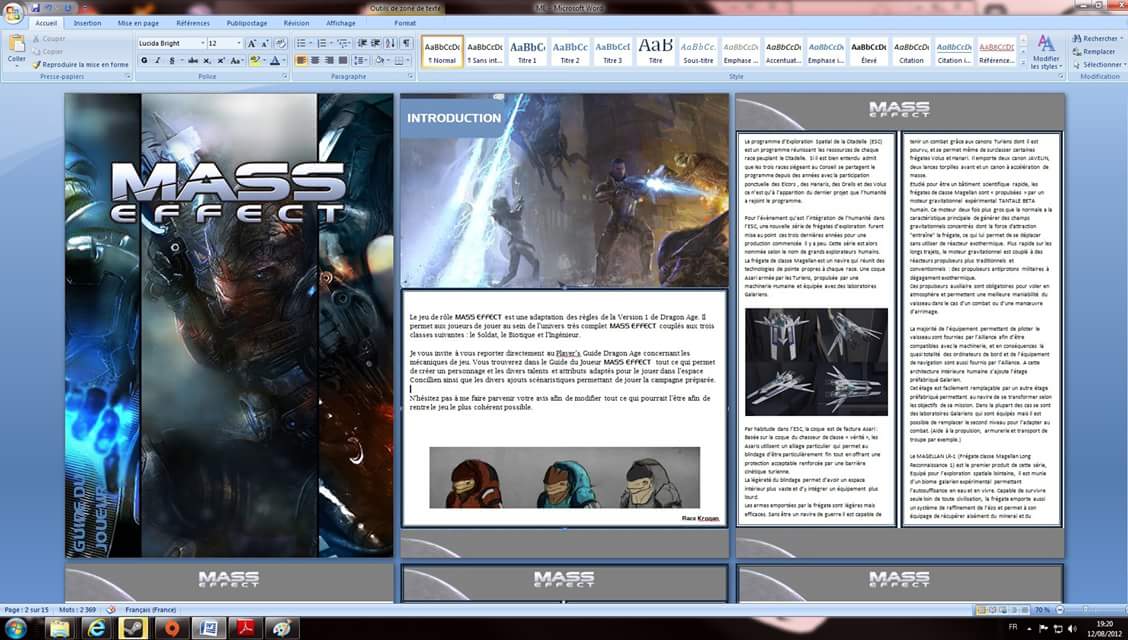1128x640 pixels.
Task: Save document using Quick Access floppy icon
Action: pos(35,9)
